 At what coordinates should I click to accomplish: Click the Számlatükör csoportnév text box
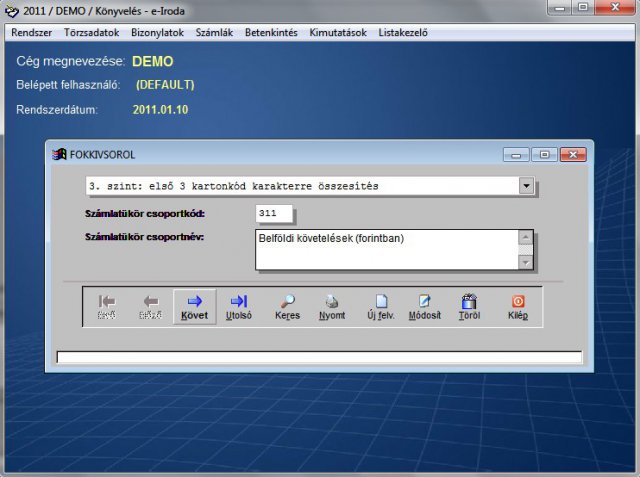pyautogui.click(x=385, y=250)
